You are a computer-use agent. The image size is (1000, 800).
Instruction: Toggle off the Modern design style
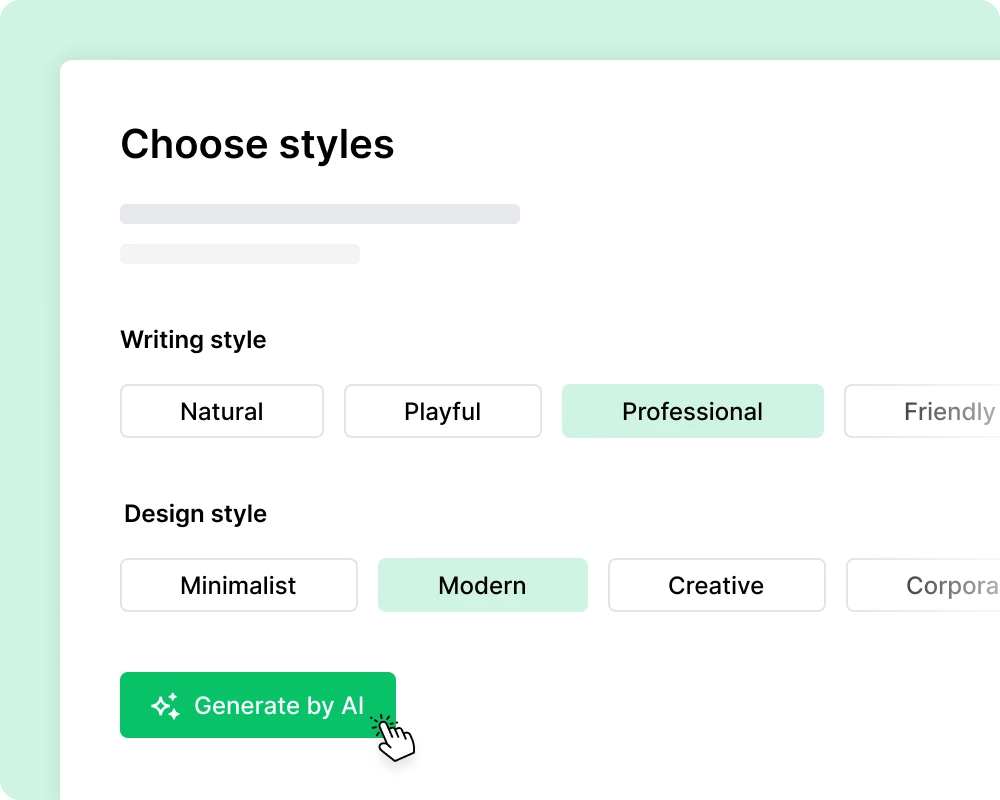point(482,585)
